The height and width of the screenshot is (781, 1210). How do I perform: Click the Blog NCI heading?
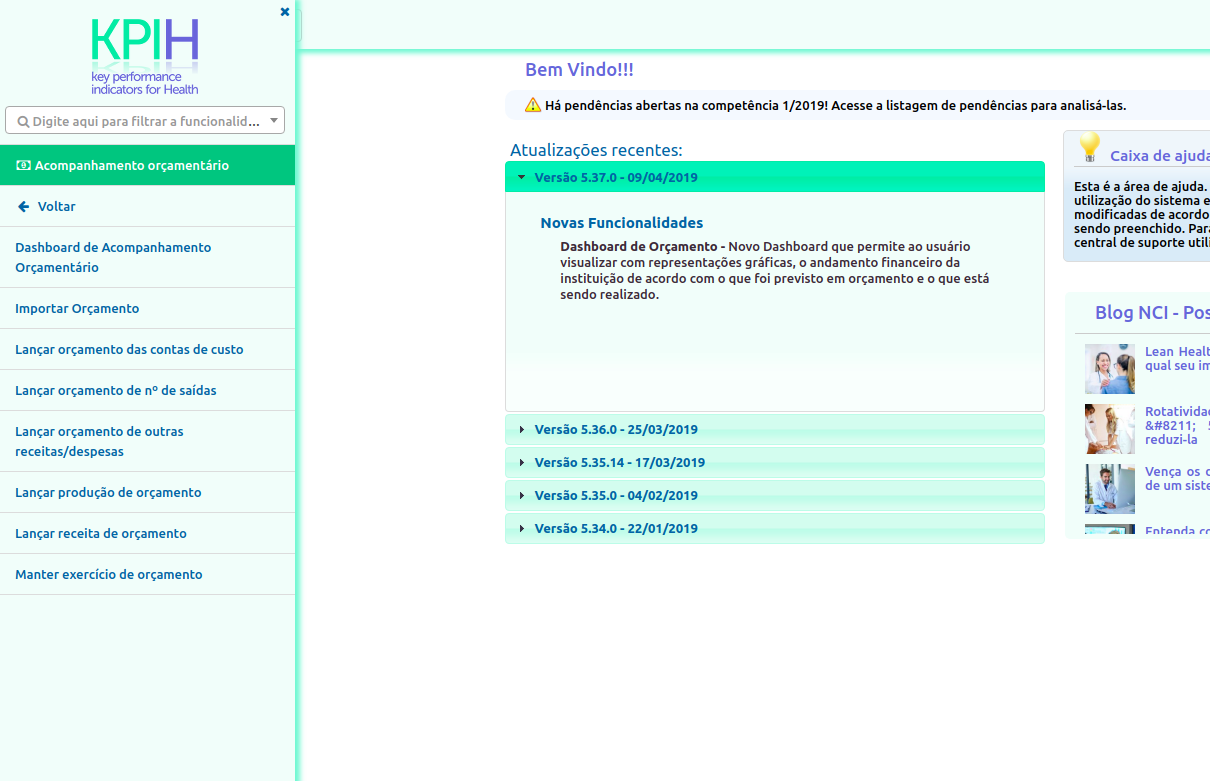coord(1152,313)
